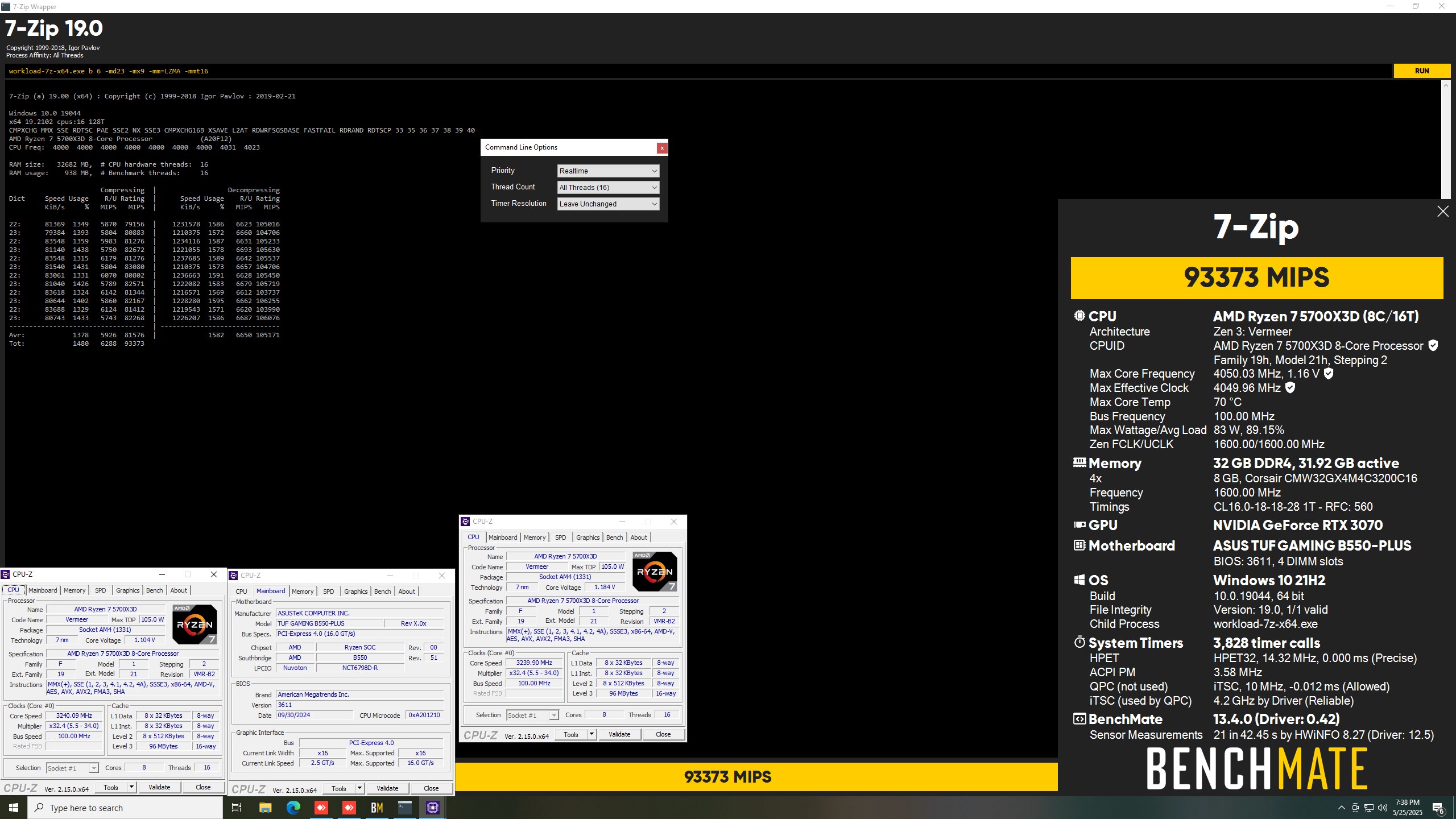This screenshot has width=1456, height=819.
Task: Click Close button in middle CPU-Z window
Action: pyautogui.click(x=431, y=788)
